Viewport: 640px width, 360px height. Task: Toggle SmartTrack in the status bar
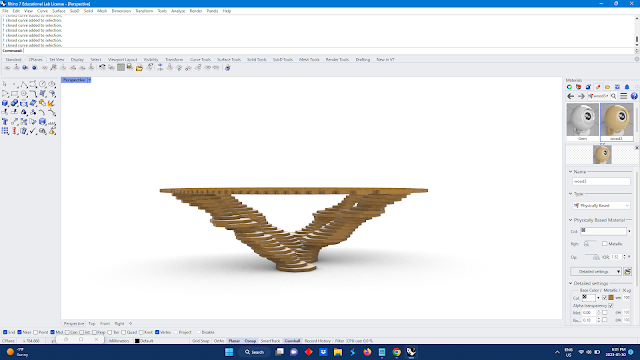point(270,341)
